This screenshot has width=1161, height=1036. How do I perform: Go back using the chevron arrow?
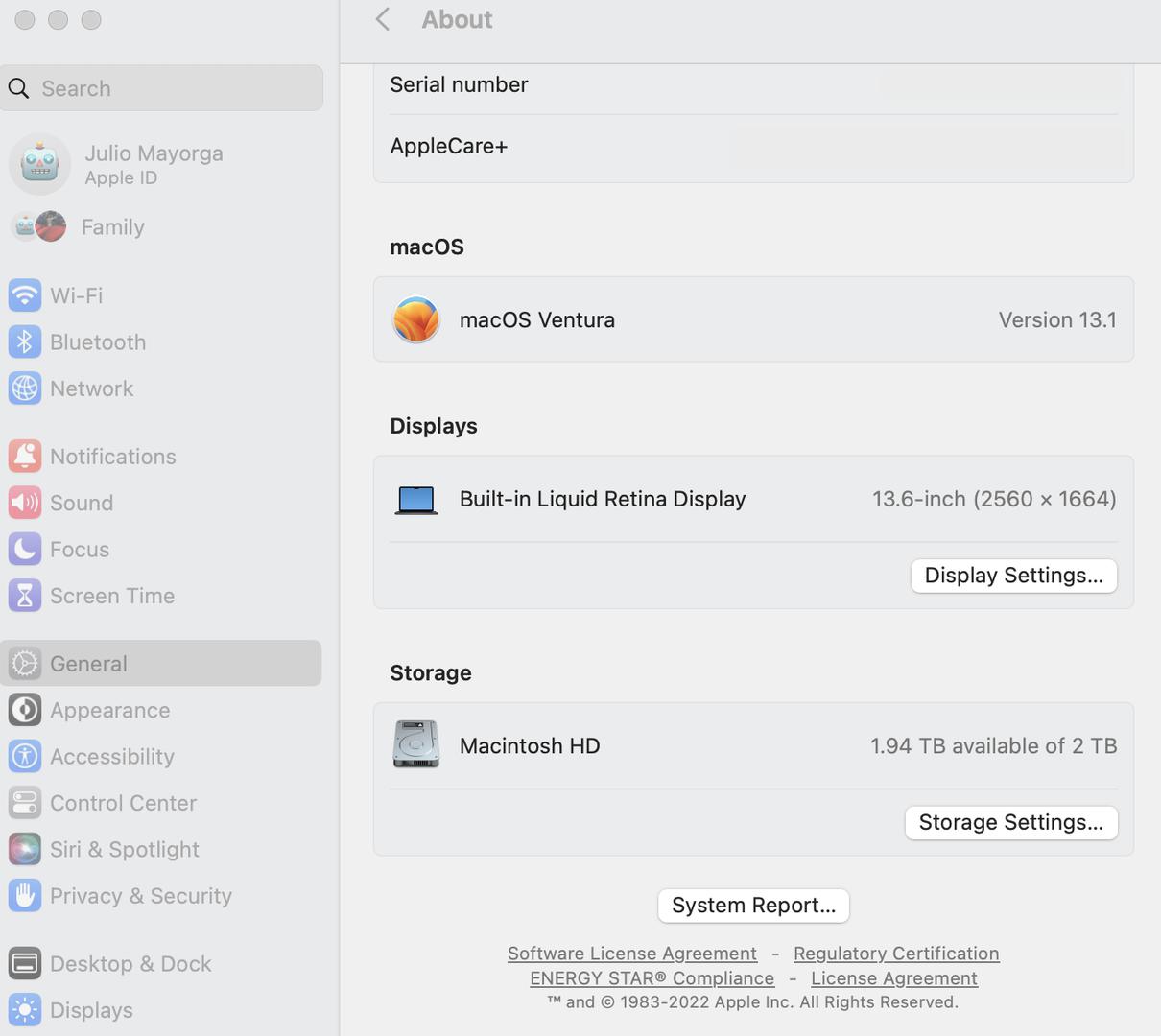click(x=383, y=19)
